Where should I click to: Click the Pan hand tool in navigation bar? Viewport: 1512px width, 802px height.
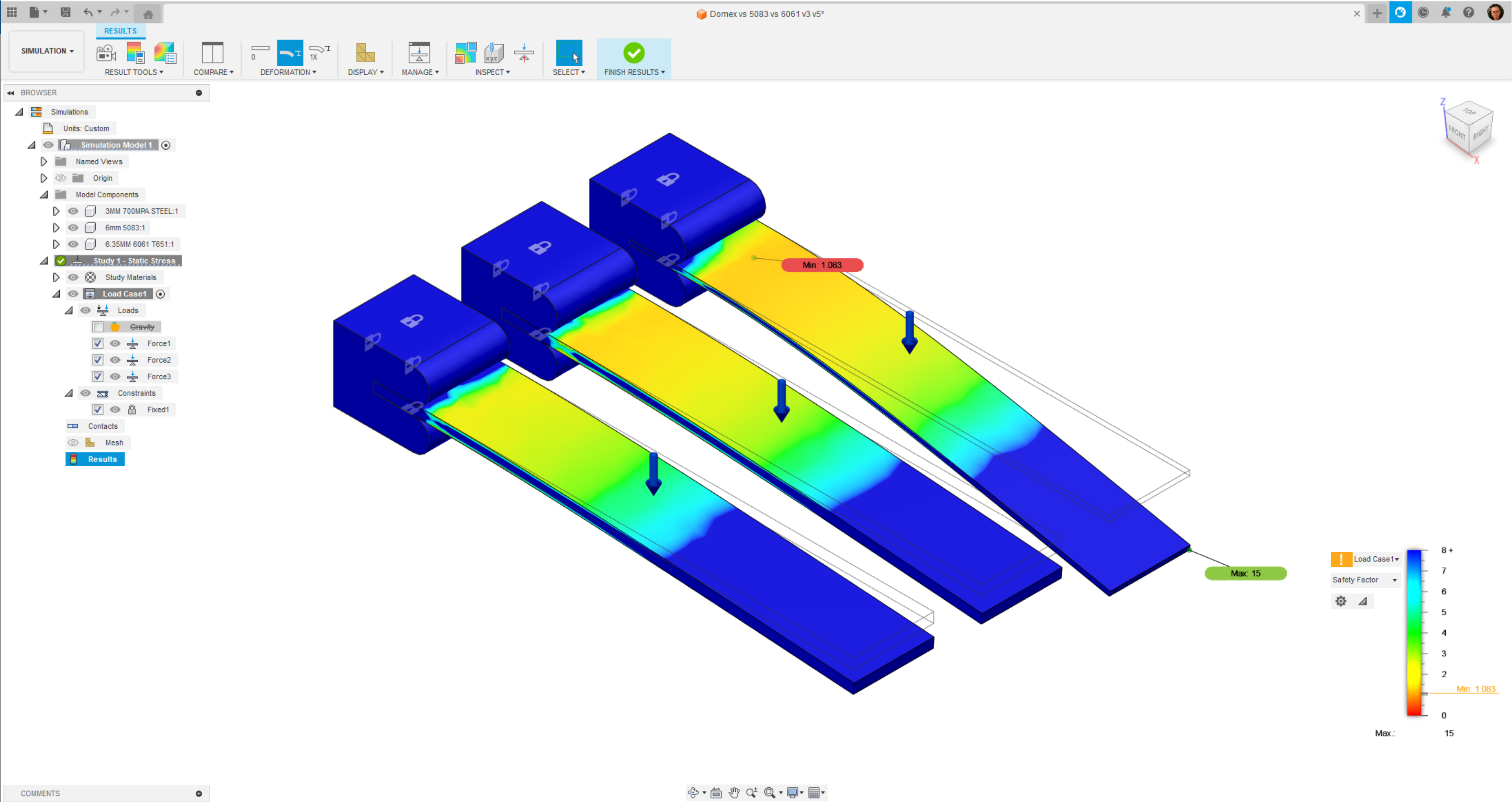tap(734, 793)
